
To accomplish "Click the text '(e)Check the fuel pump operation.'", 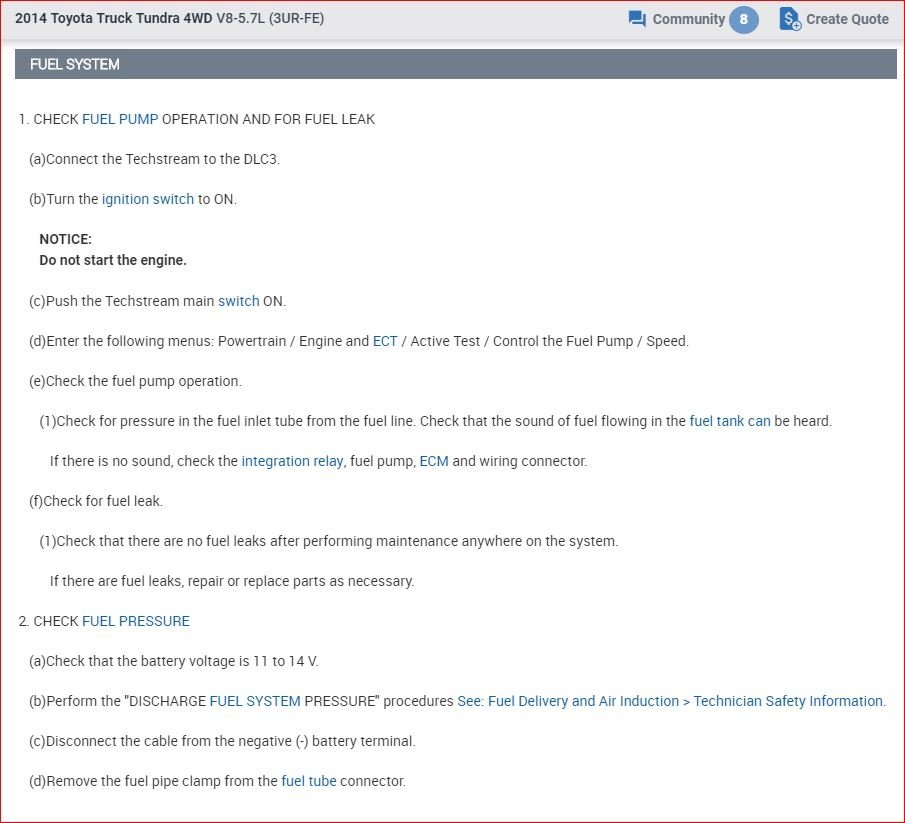I will point(135,381).
